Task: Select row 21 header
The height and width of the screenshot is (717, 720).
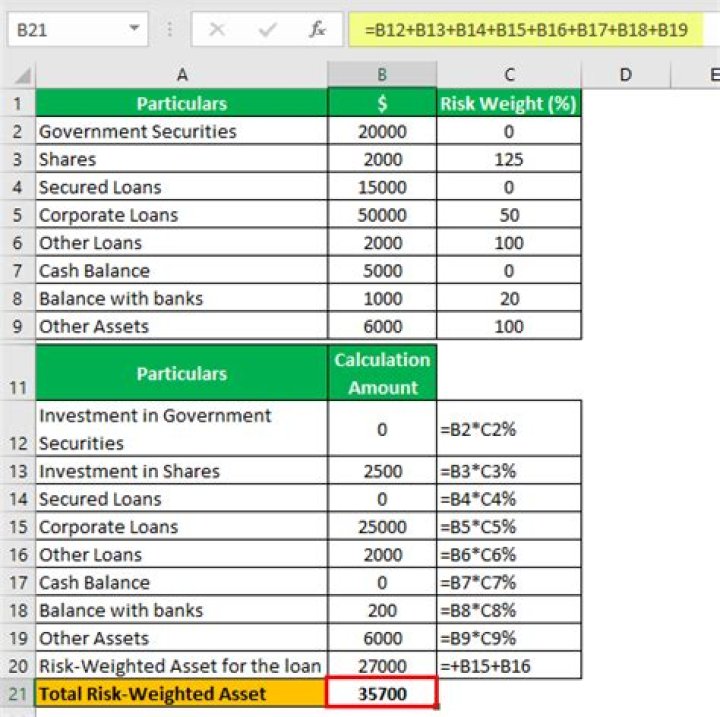Action: [x=17, y=693]
